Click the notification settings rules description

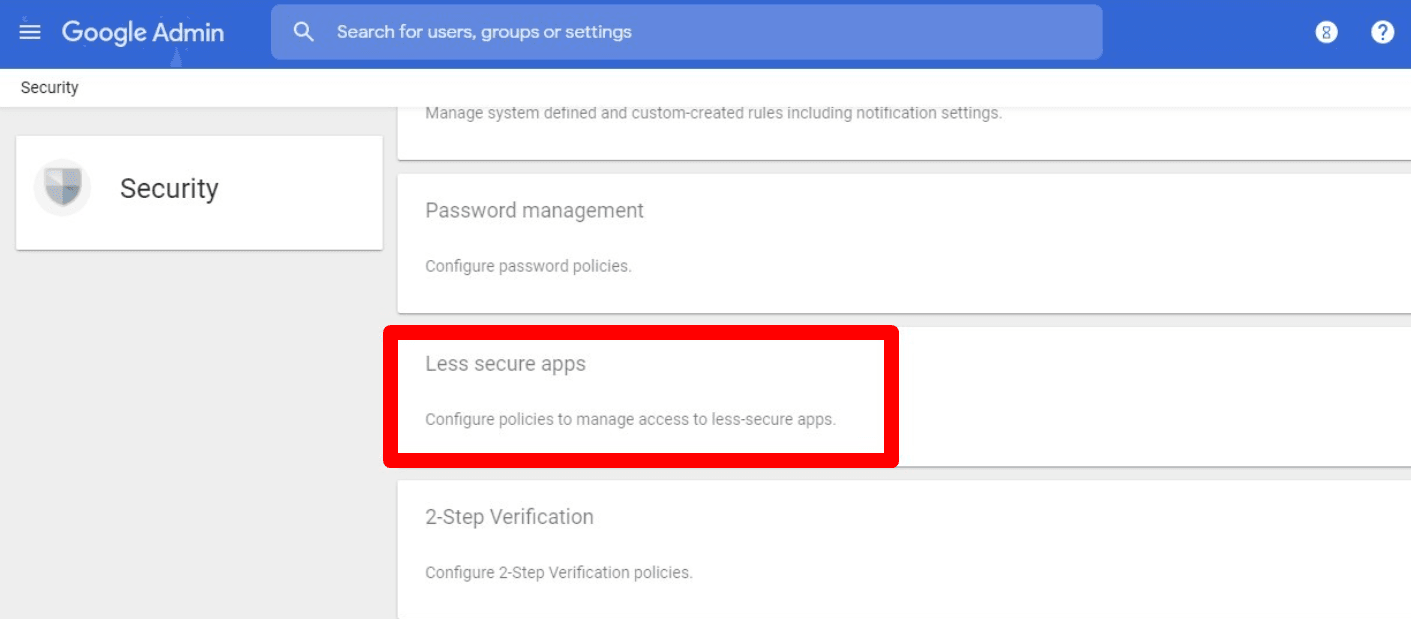pos(713,112)
